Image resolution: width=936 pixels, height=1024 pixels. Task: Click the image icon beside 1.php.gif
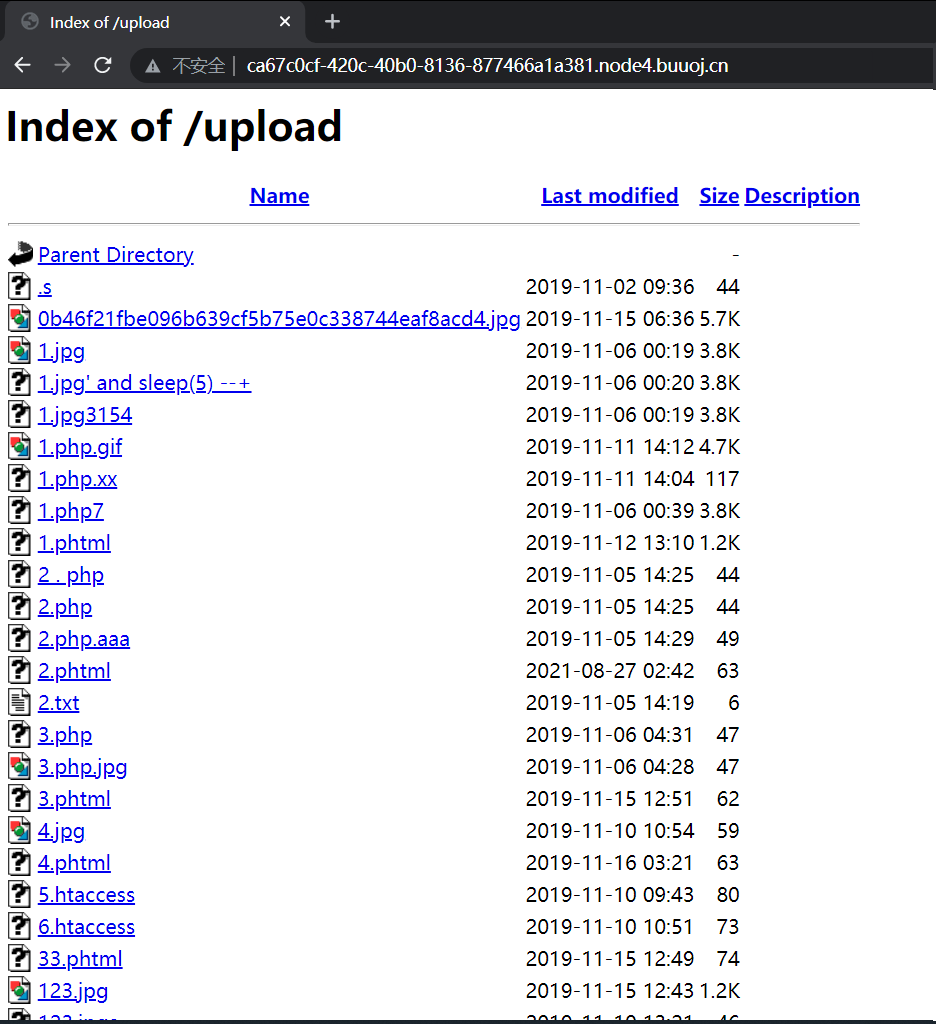pos(20,447)
